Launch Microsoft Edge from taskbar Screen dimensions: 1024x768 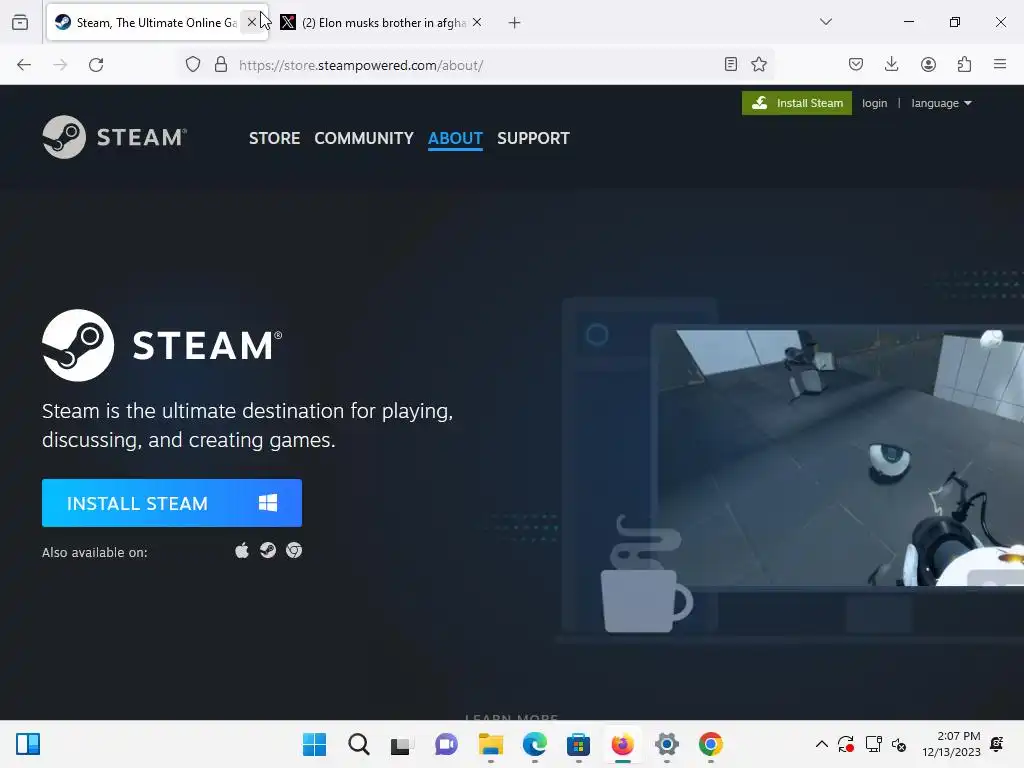(534, 744)
